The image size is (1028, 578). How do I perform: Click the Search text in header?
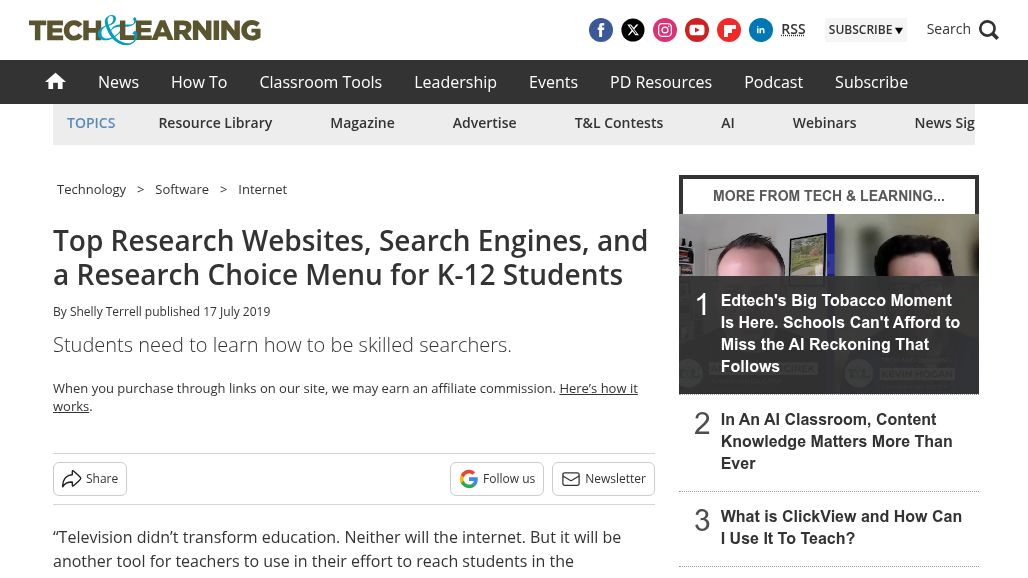948,29
